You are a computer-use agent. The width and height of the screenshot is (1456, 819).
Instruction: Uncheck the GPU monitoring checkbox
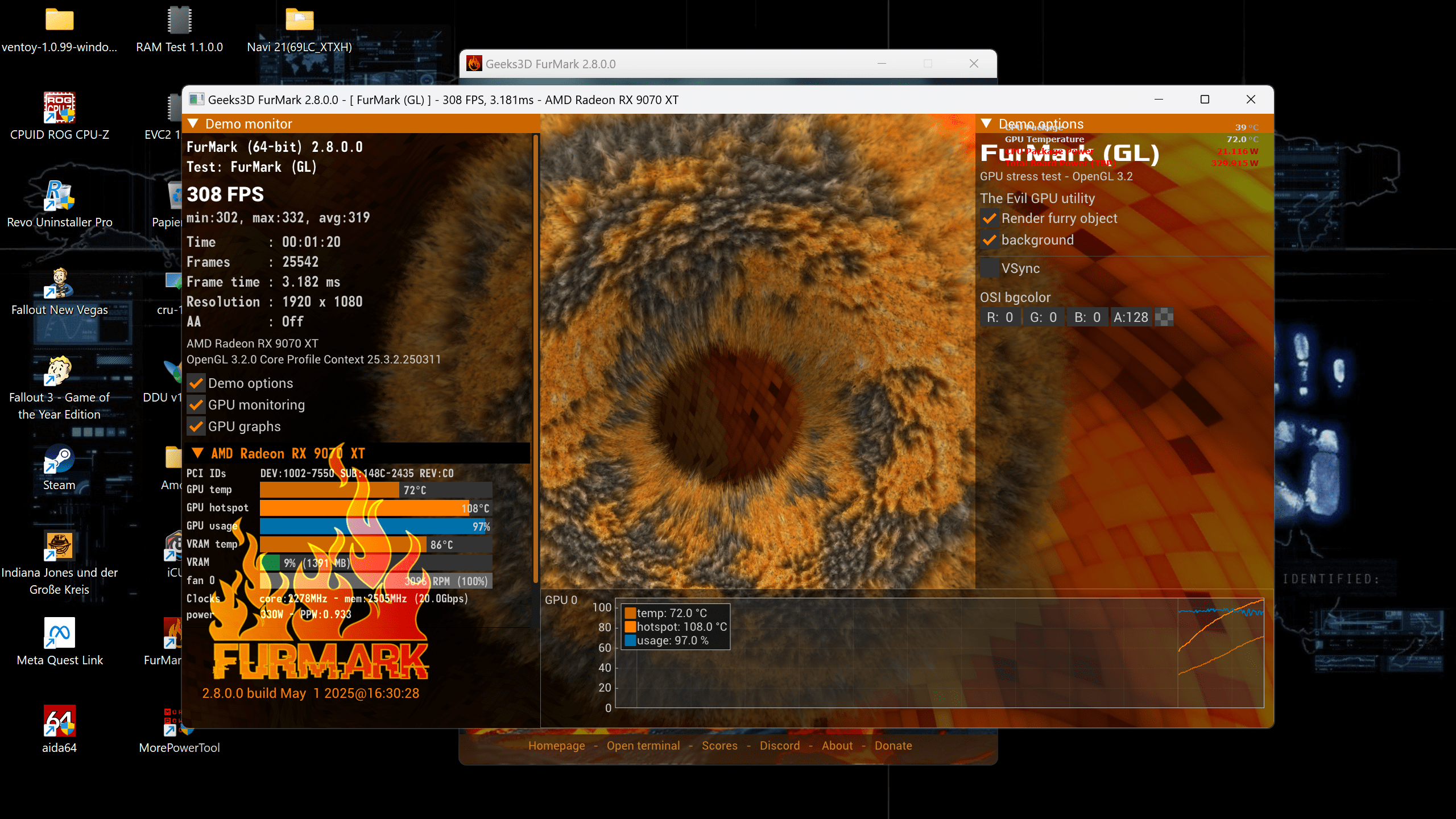pos(196,405)
